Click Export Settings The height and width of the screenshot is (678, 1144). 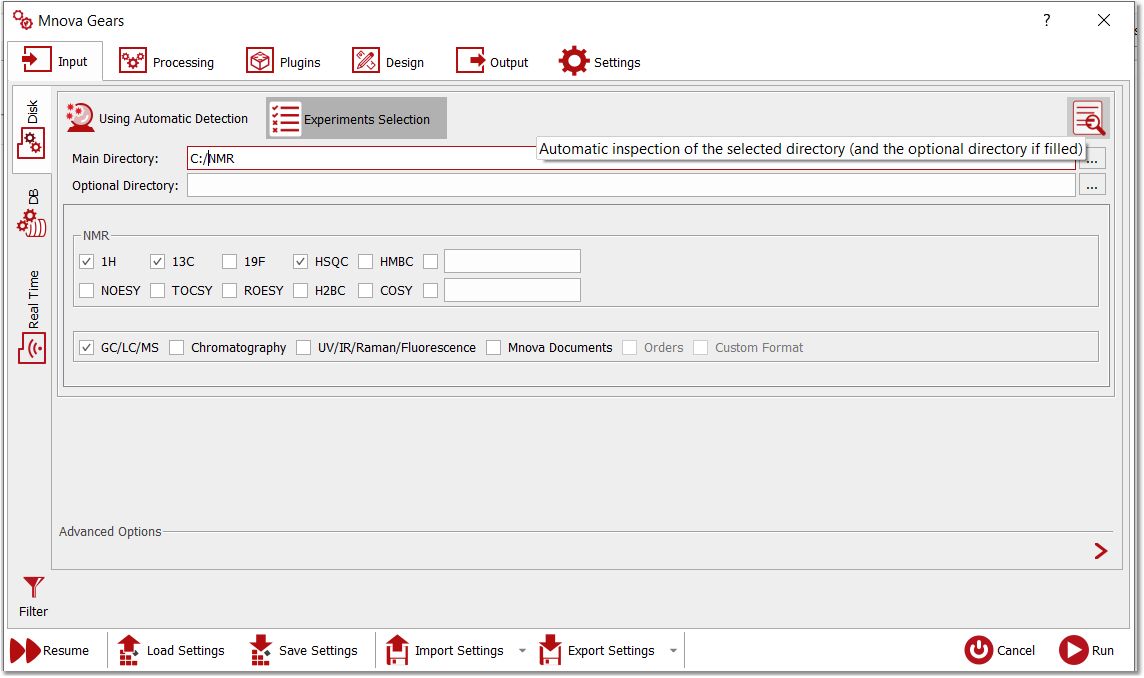click(x=597, y=650)
